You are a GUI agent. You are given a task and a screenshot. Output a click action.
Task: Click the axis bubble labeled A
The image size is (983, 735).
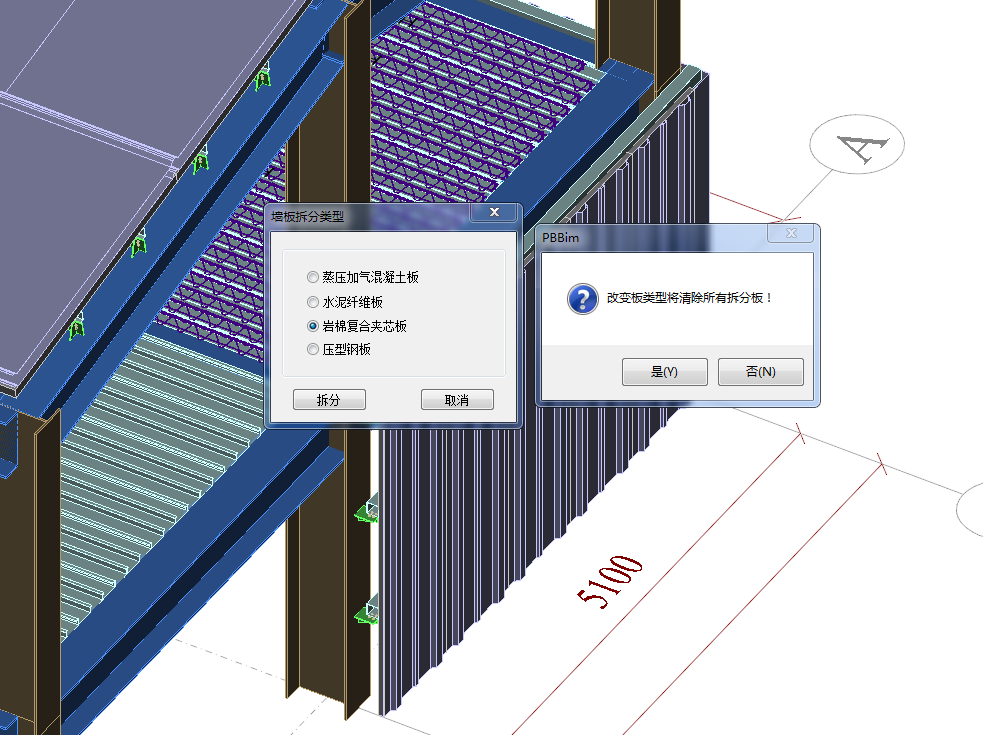coord(857,144)
